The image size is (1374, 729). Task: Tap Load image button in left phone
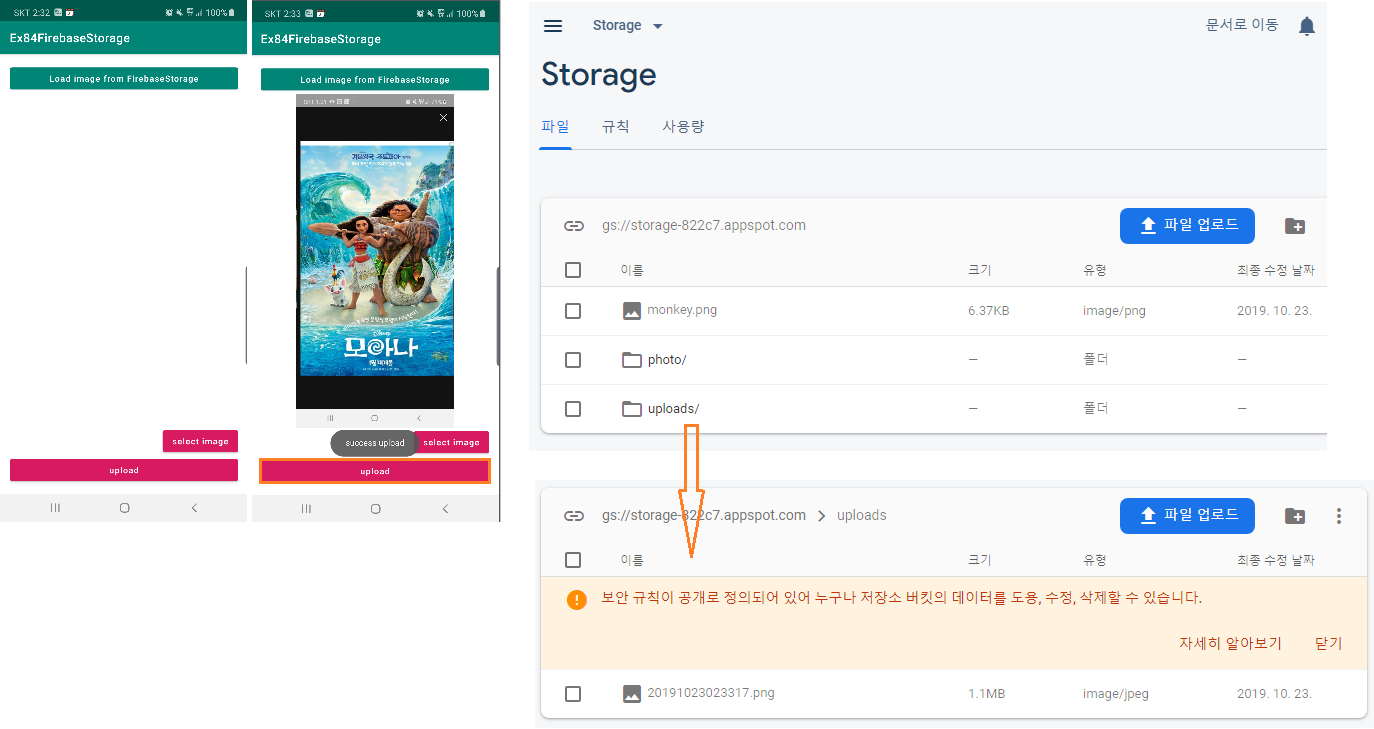click(124, 79)
